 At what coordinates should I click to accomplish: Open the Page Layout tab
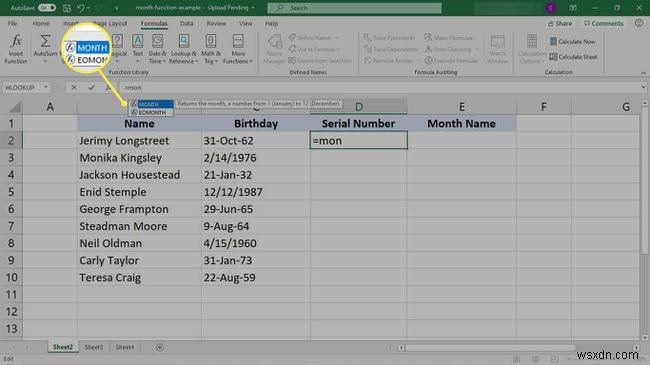click(110, 24)
